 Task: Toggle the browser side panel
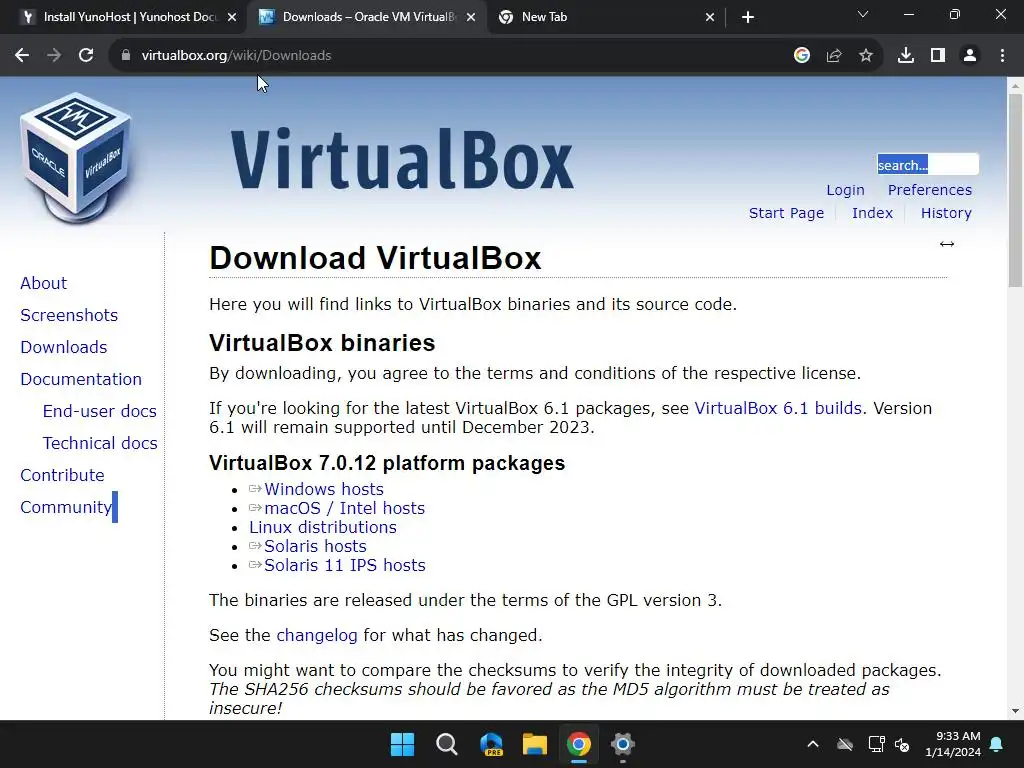coord(938,56)
